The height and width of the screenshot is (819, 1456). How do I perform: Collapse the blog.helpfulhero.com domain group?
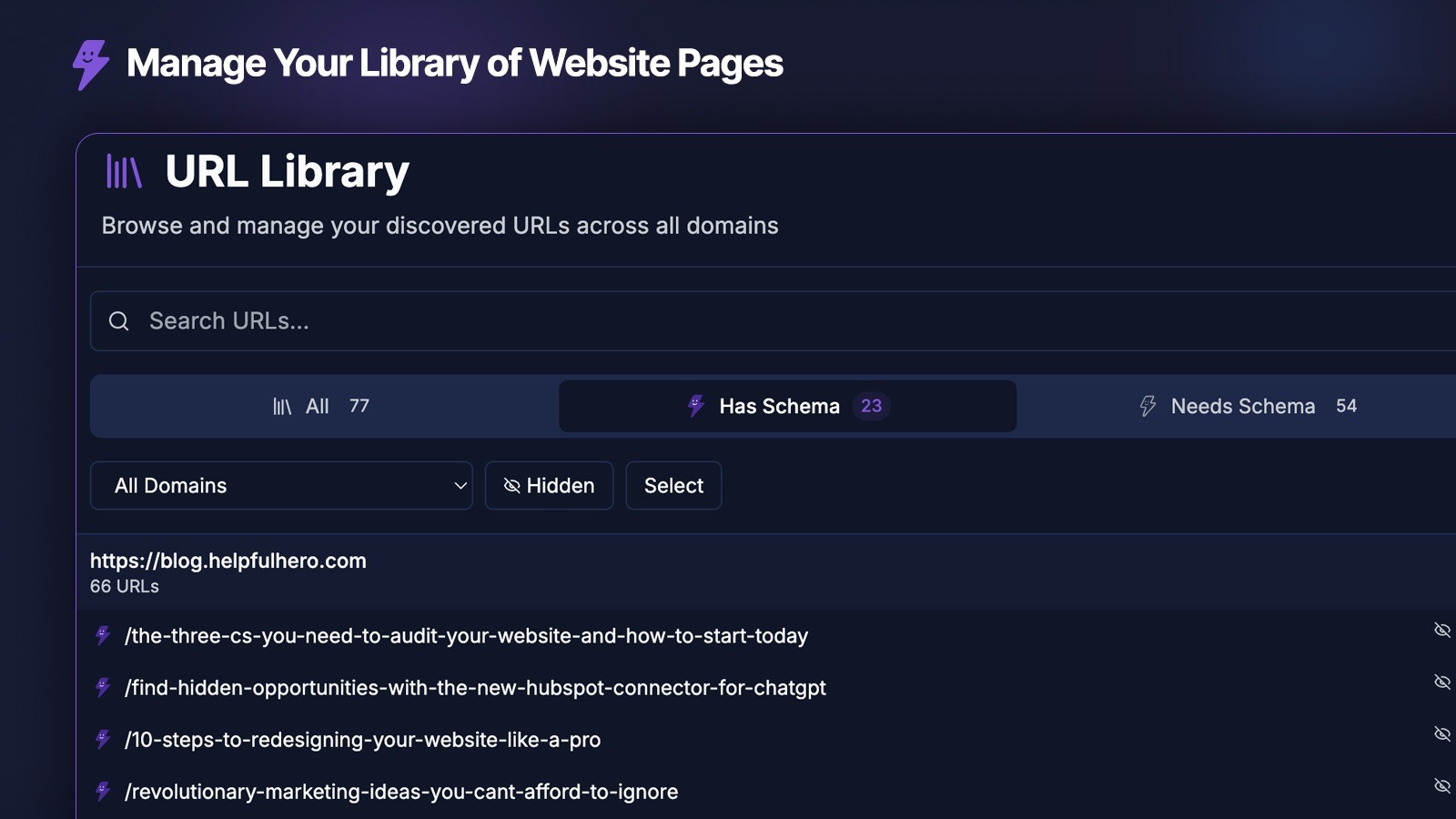coord(228,571)
